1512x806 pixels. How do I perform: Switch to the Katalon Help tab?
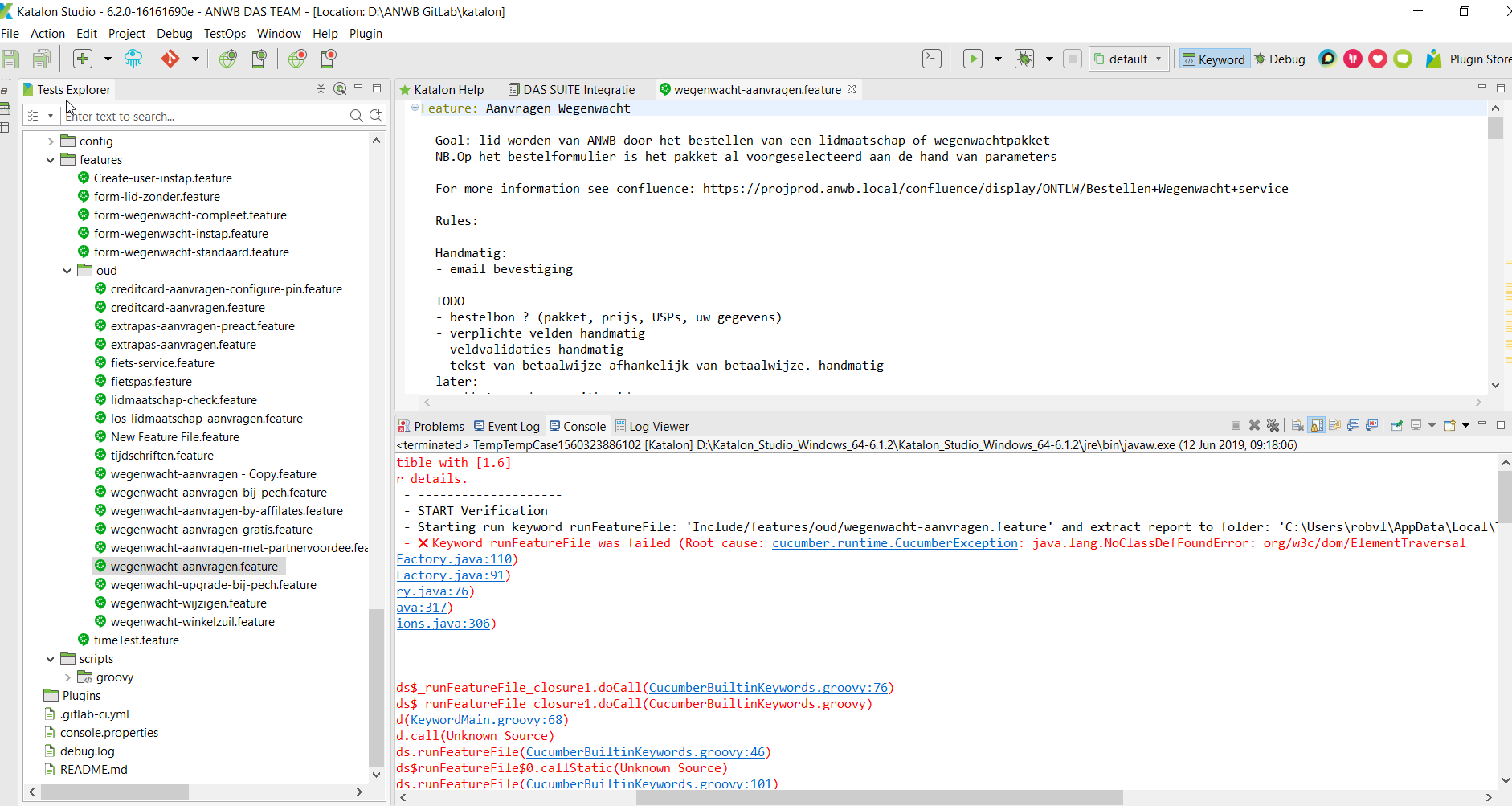(x=442, y=90)
